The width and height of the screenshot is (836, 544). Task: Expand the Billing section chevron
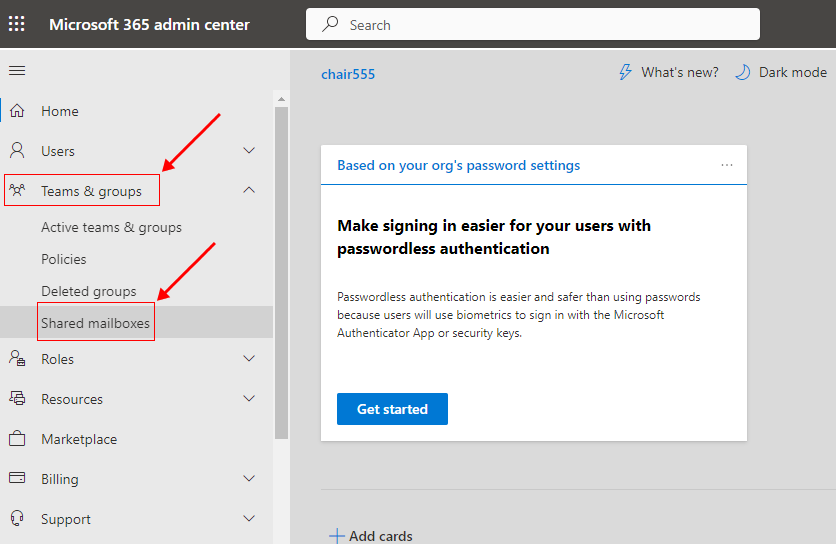pyautogui.click(x=249, y=479)
